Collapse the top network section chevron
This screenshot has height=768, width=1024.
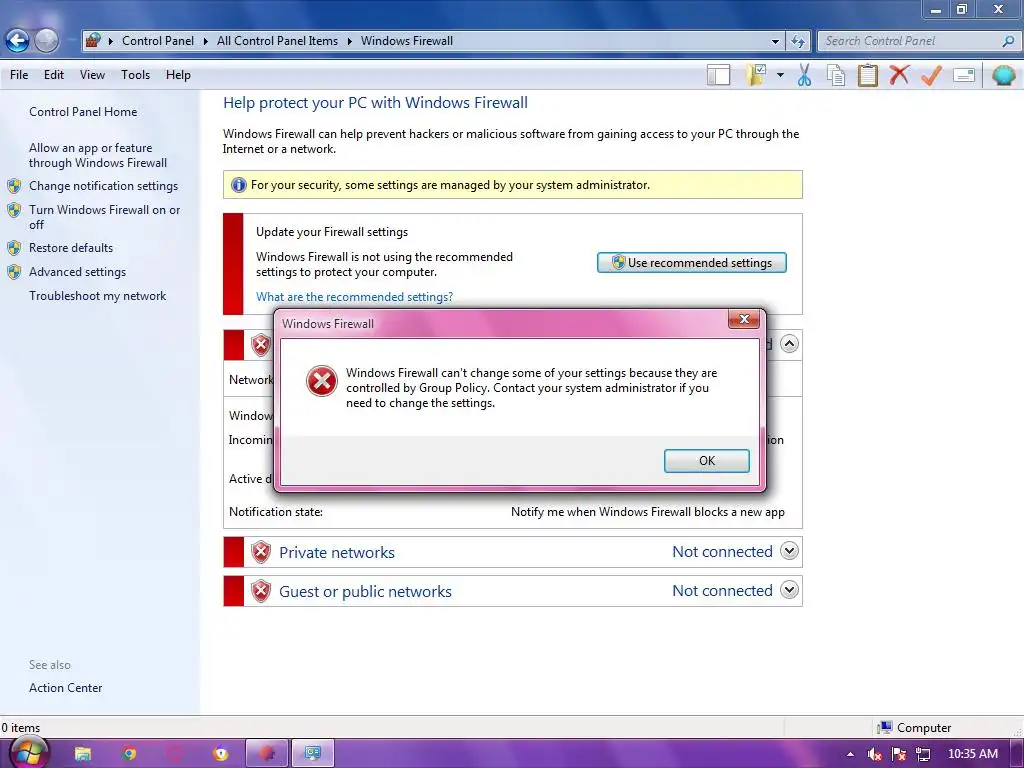789,344
